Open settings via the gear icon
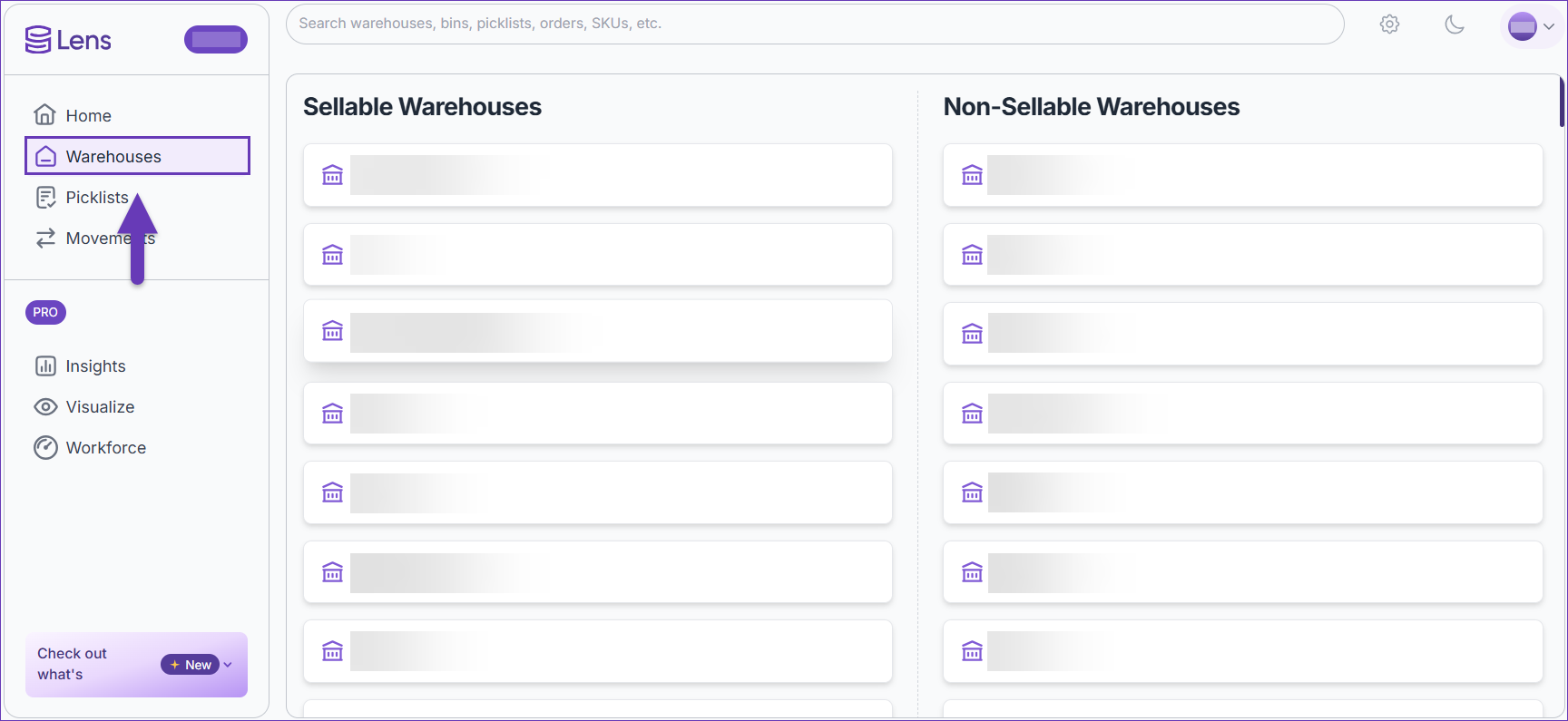This screenshot has width=1568, height=721. tap(1389, 24)
